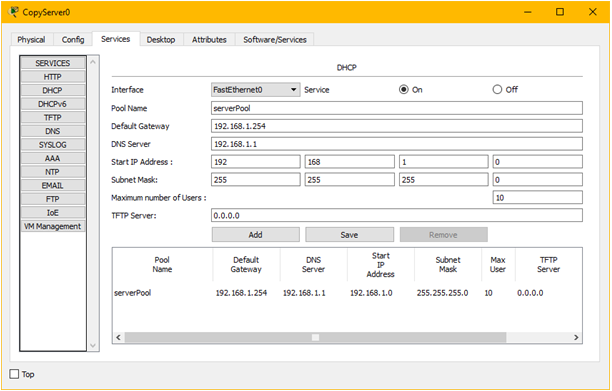The image size is (612, 391).
Task: Edit last octet of Subnet Mask
Action: [537, 180]
